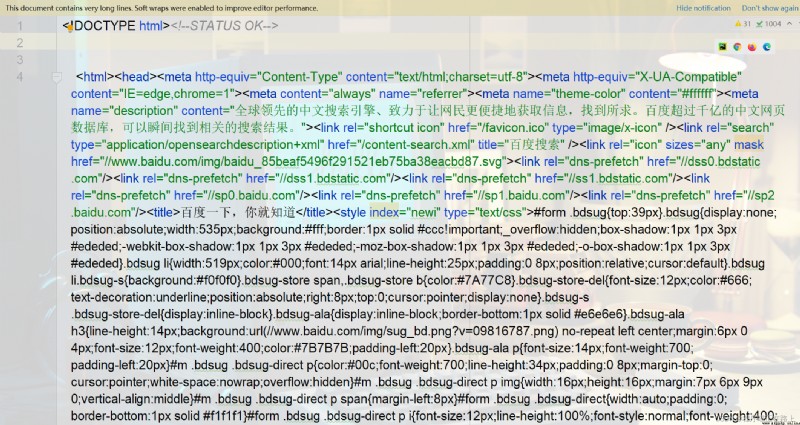The width and height of the screenshot is (800, 425).
Task: Click the green typo indicator showing 1004
Action: pyautogui.click(x=769, y=23)
